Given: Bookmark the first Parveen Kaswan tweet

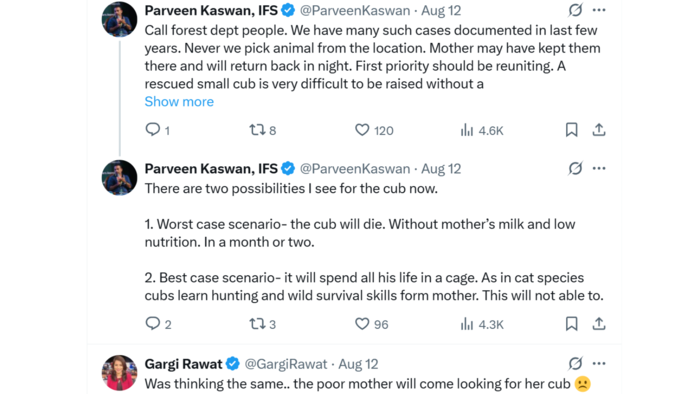Looking at the screenshot, I should tap(571, 130).
